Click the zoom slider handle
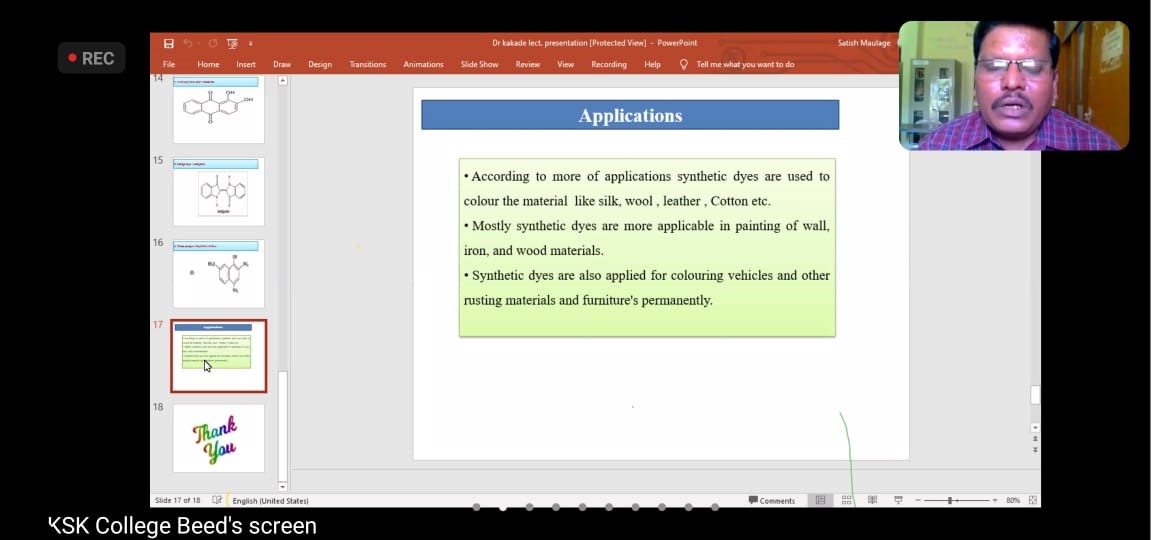1170x540 pixels. (950, 500)
